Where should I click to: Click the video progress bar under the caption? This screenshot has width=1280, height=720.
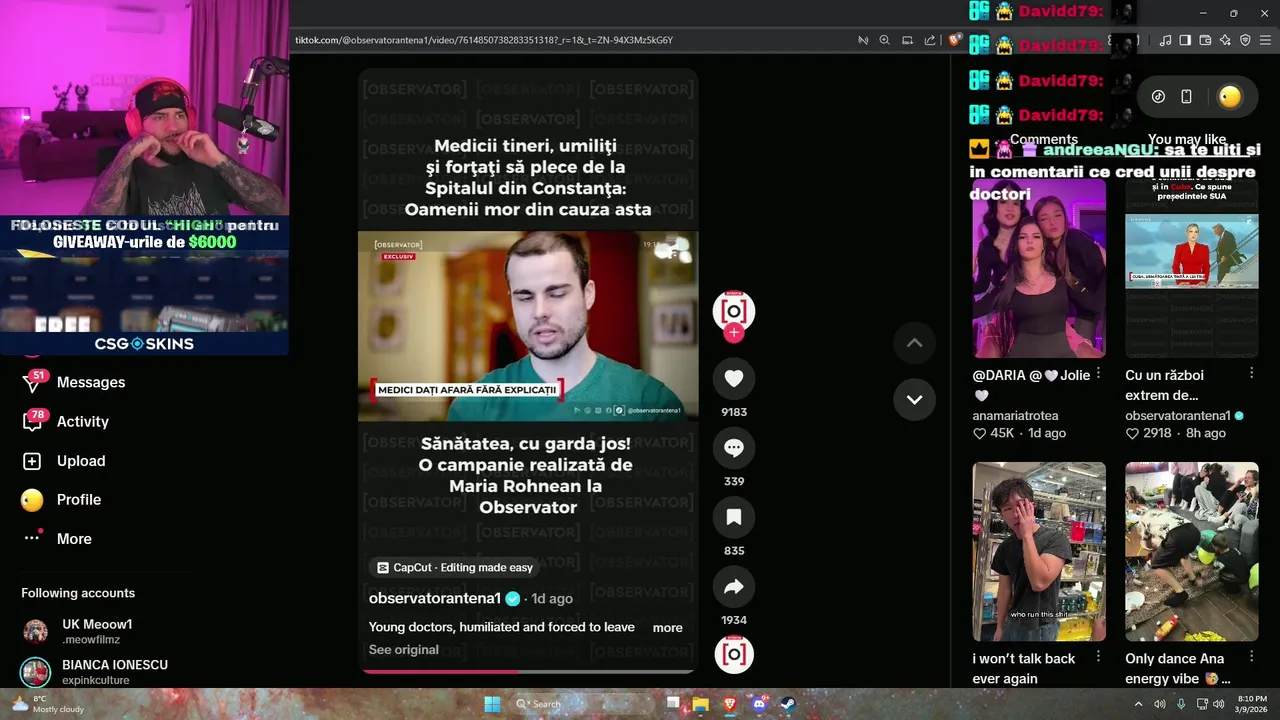(528, 671)
